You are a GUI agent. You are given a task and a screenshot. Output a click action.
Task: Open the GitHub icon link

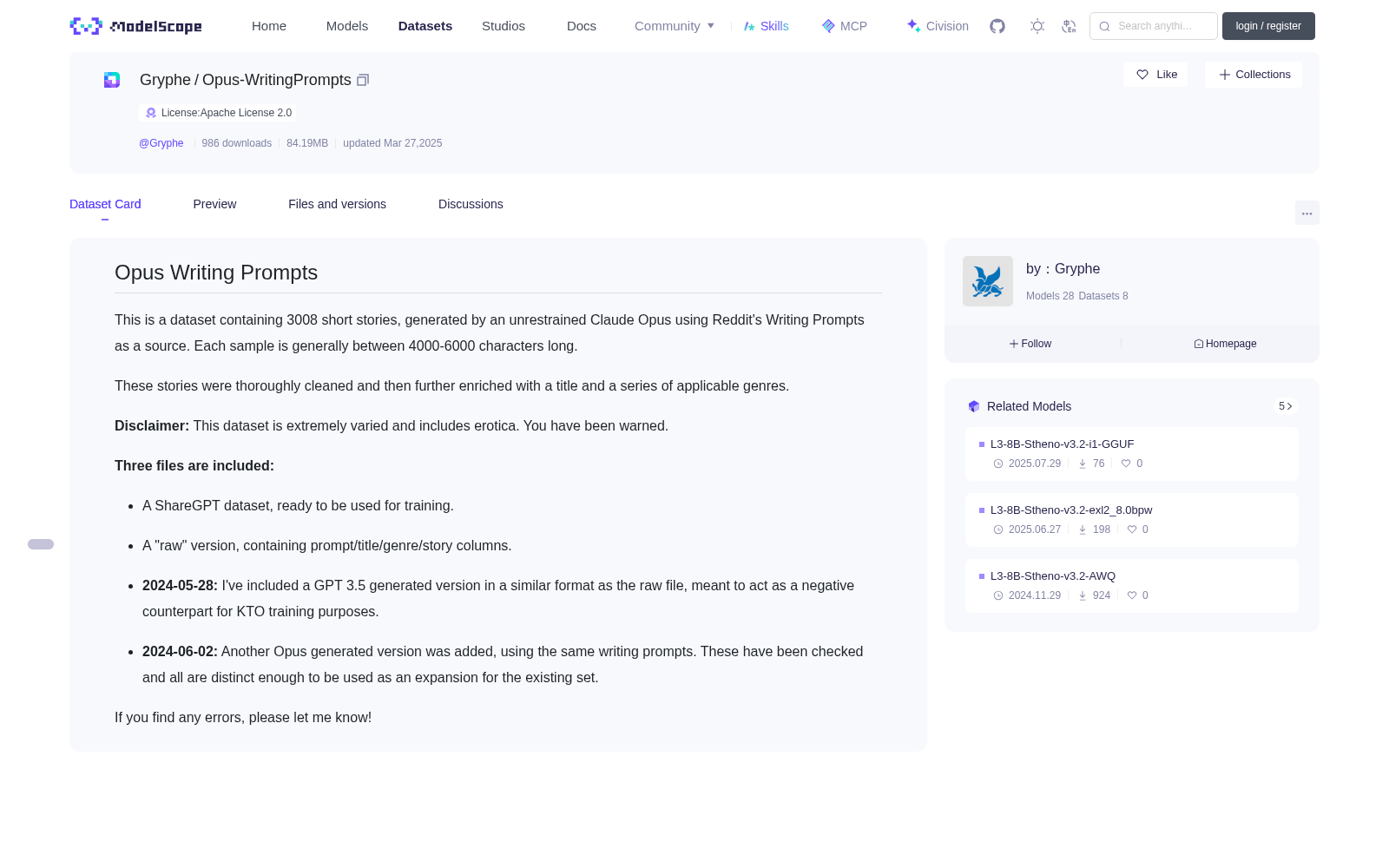997,26
